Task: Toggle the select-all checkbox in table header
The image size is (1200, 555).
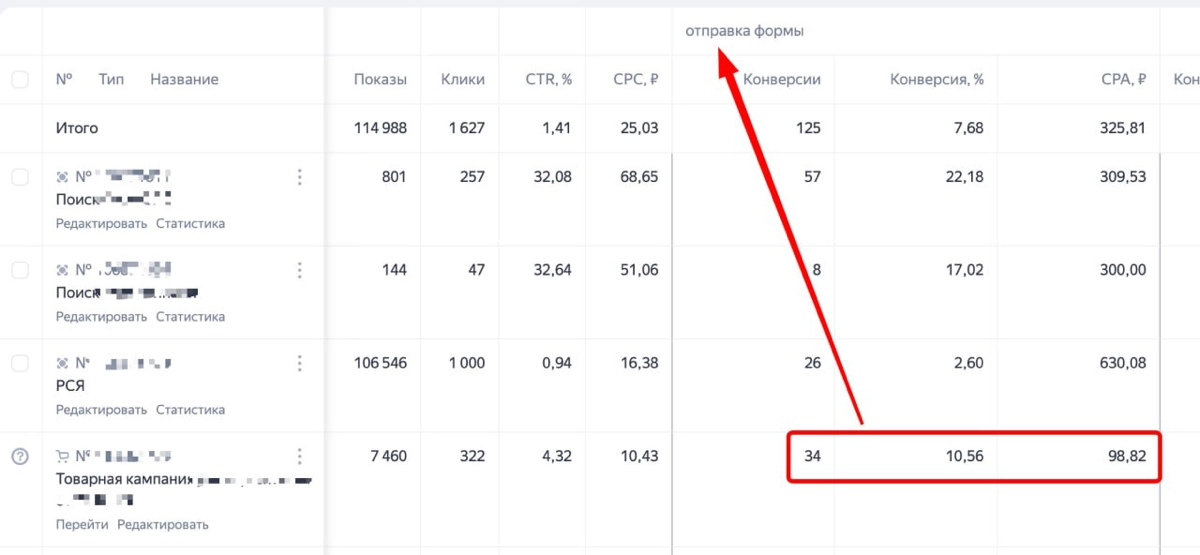Action: (x=20, y=79)
